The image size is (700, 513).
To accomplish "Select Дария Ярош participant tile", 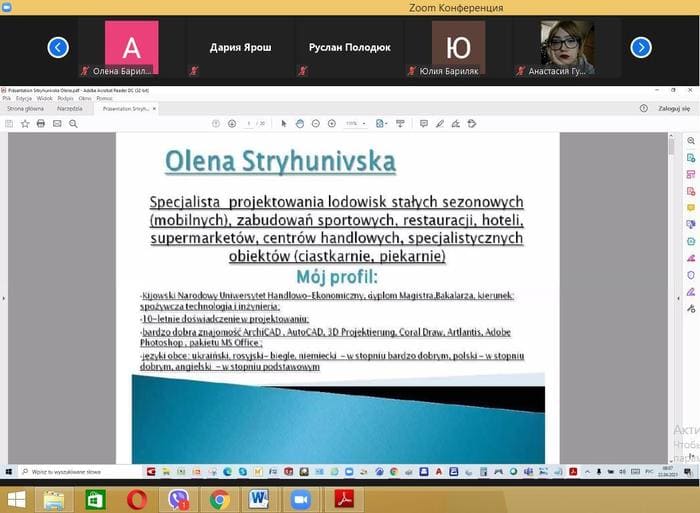I will (241, 48).
